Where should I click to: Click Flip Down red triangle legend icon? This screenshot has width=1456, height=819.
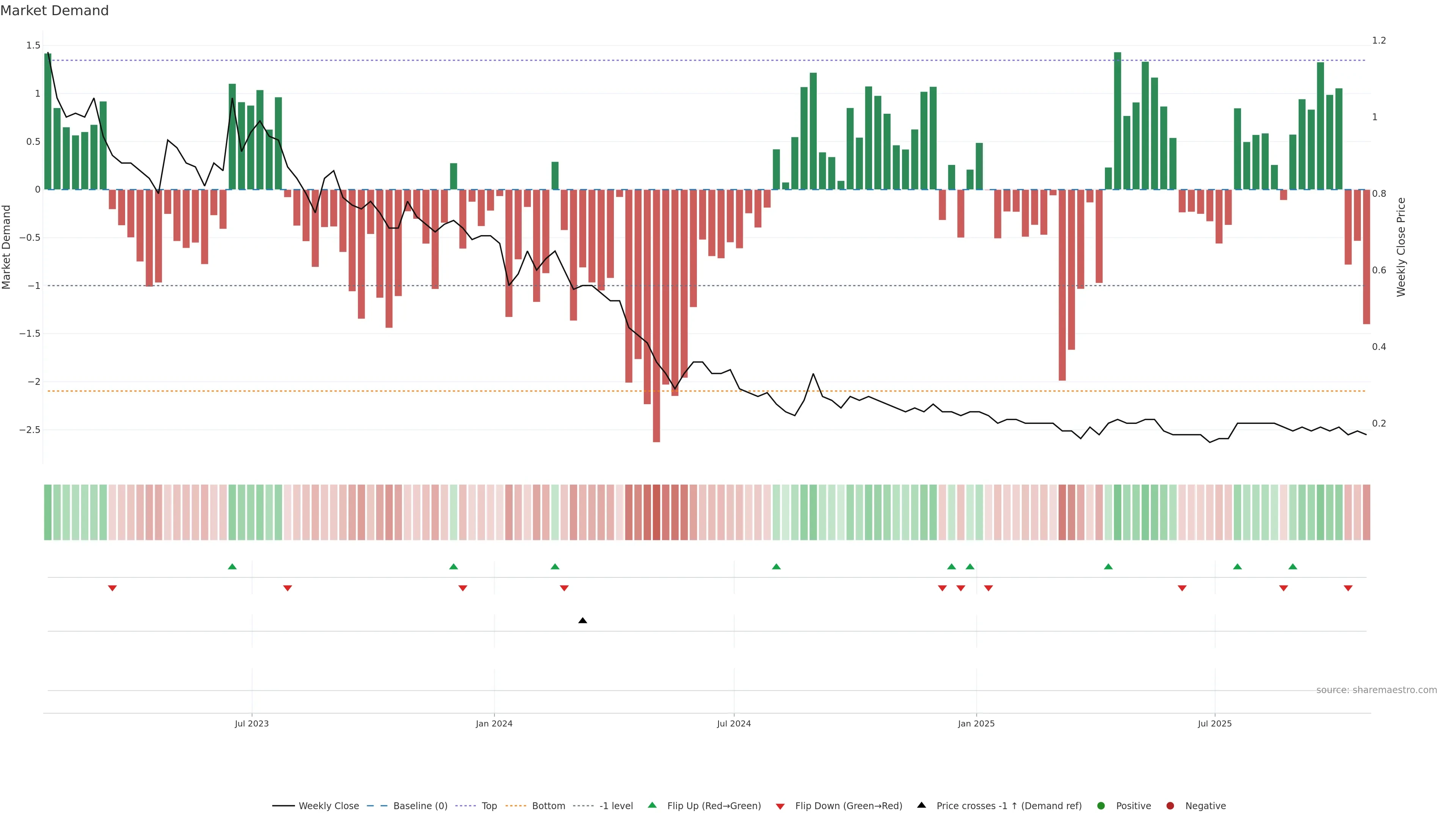780,806
